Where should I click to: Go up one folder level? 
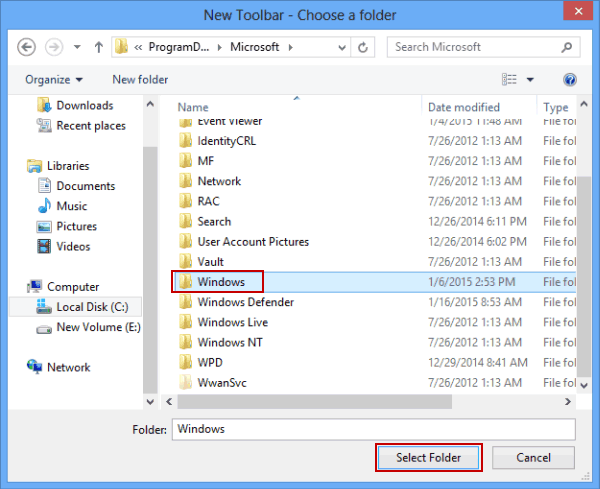pos(99,47)
